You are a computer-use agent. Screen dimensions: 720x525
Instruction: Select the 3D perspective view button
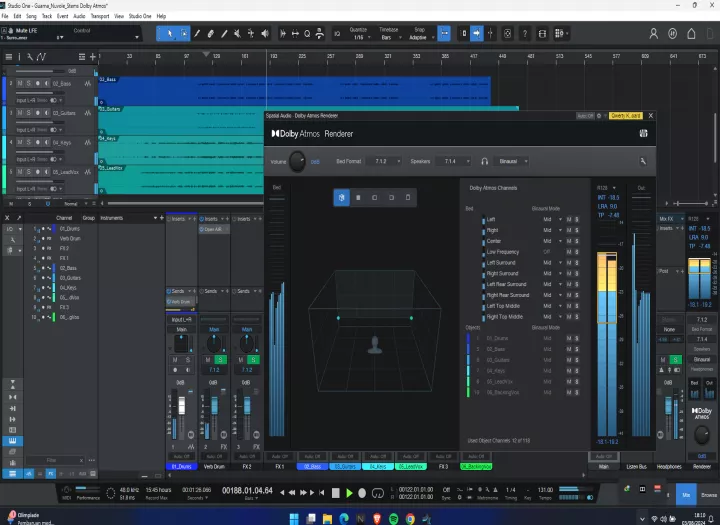click(x=342, y=198)
